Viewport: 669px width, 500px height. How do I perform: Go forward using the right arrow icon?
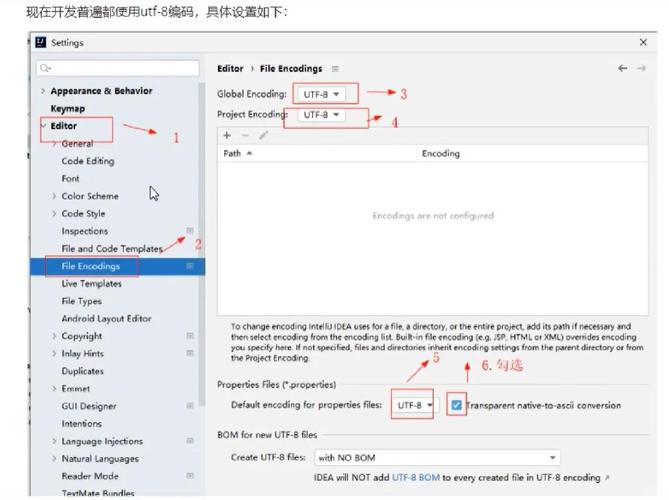point(641,68)
